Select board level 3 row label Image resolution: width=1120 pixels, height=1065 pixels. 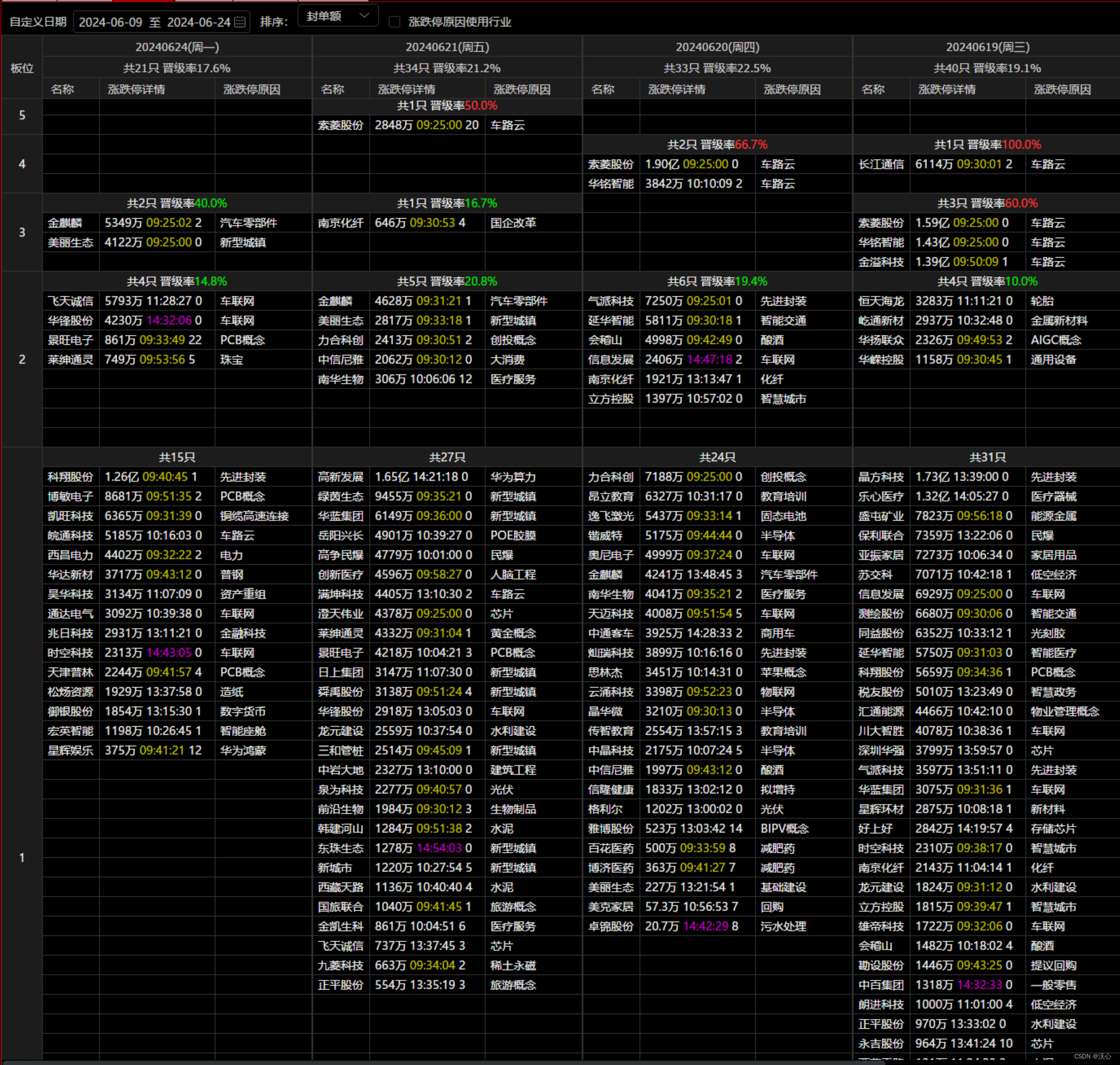[22, 232]
